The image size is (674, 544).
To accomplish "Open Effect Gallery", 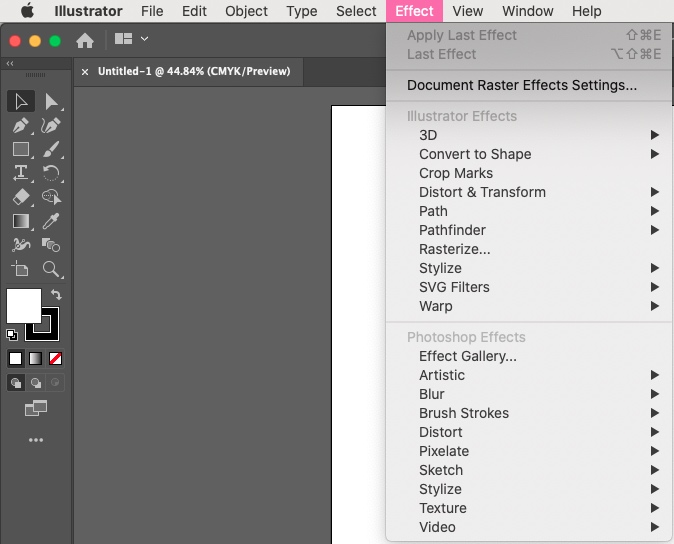I will coord(529,356).
